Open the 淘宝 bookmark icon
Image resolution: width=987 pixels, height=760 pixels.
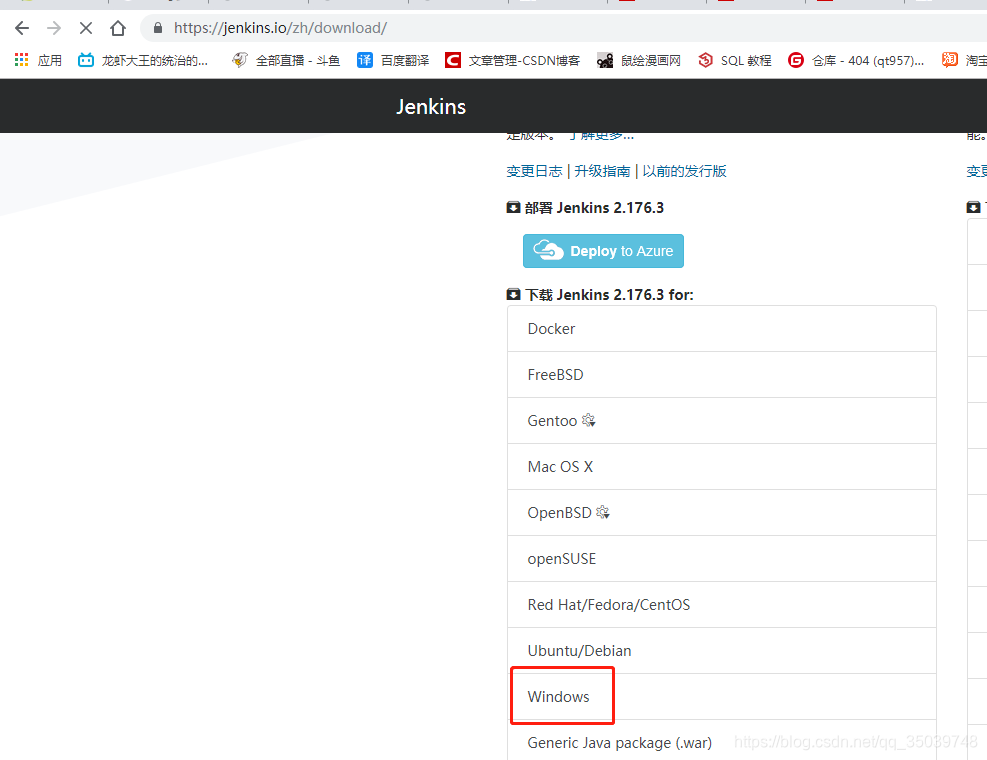coord(950,60)
